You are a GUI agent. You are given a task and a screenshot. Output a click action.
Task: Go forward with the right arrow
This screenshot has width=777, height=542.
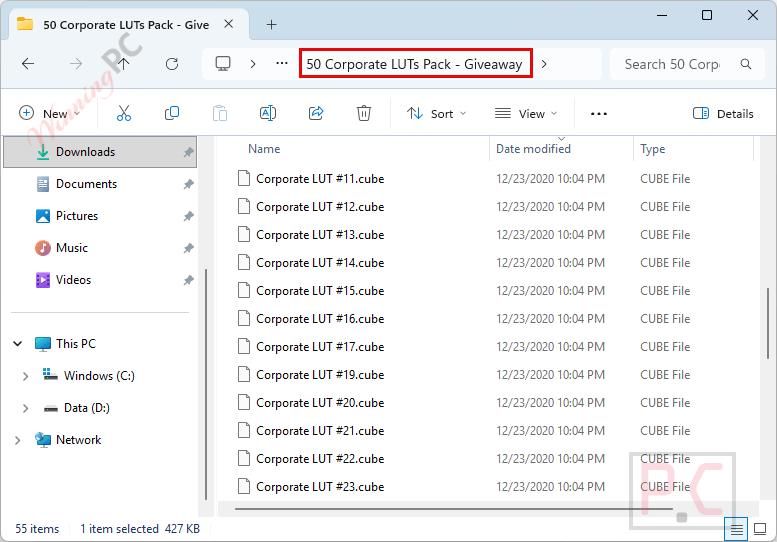(76, 64)
